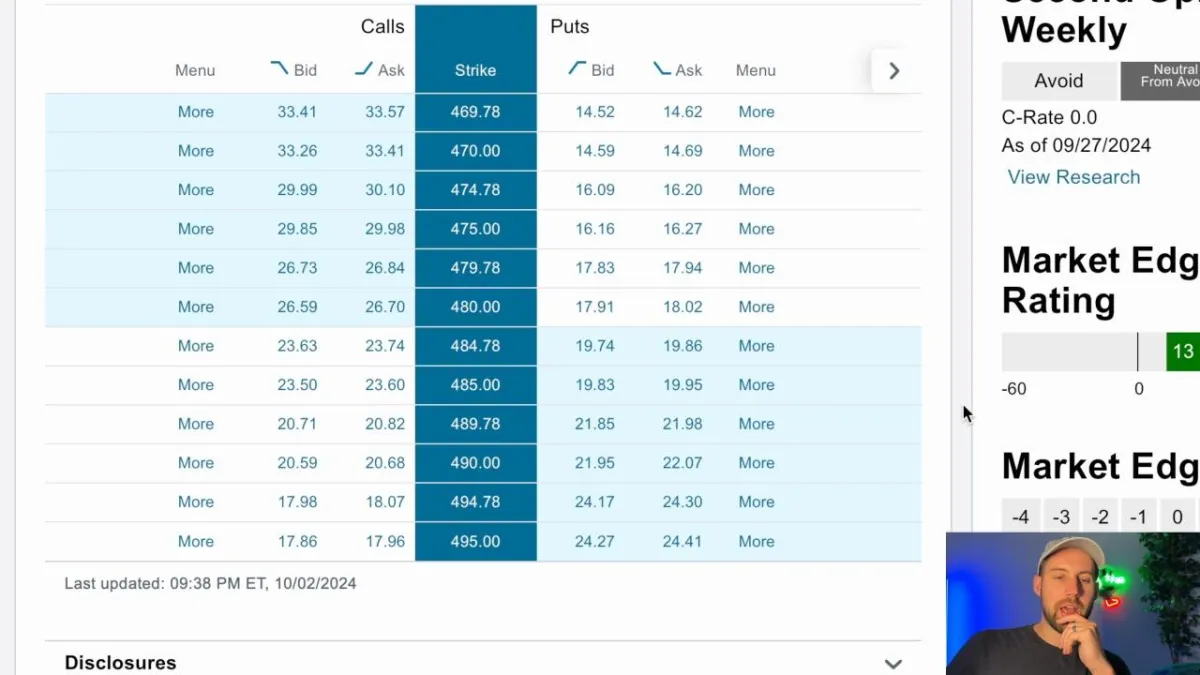Image resolution: width=1200 pixels, height=675 pixels.
Task: Click the Puts ask price 24.41
Action: pos(682,541)
